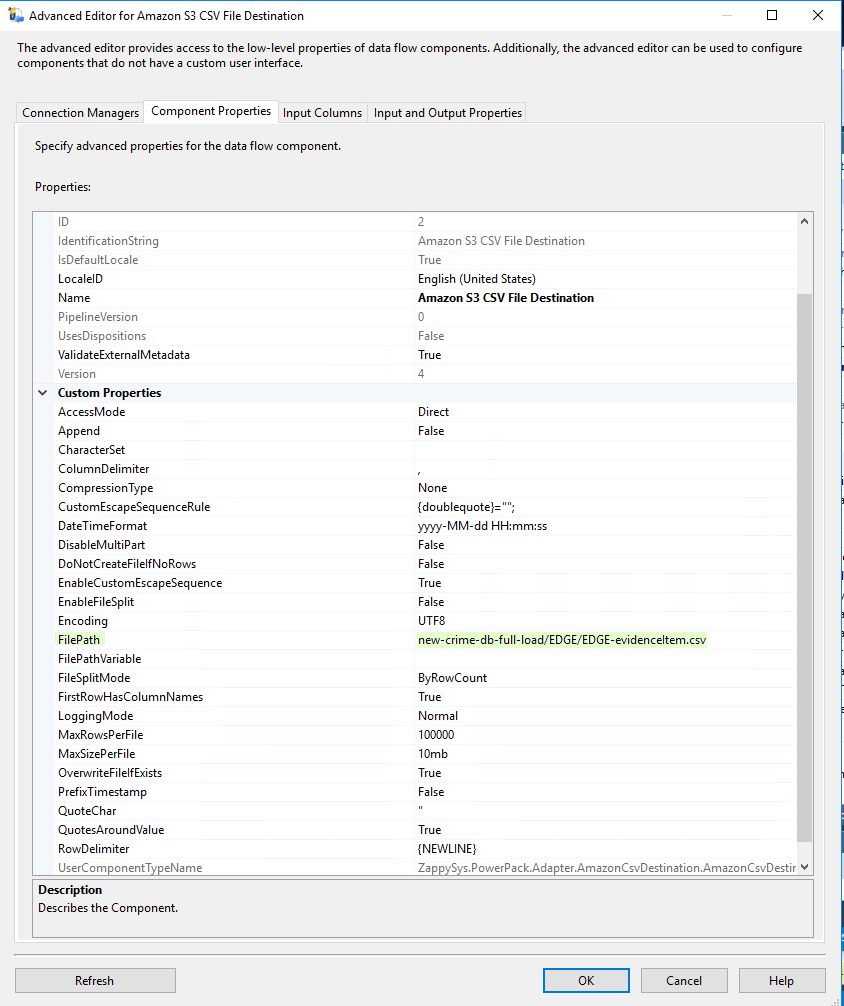Collapse the Custom Properties section
844x1006 pixels.
pyautogui.click(x=43, y=393)
